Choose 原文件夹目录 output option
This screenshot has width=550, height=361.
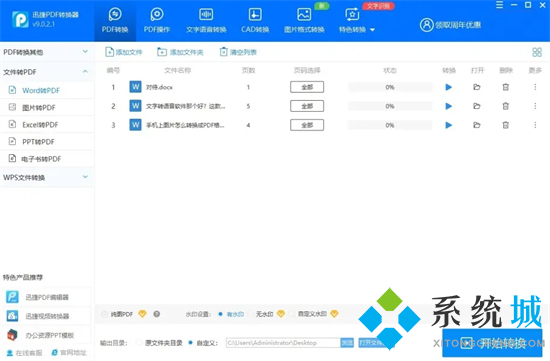tap(139, 343)
